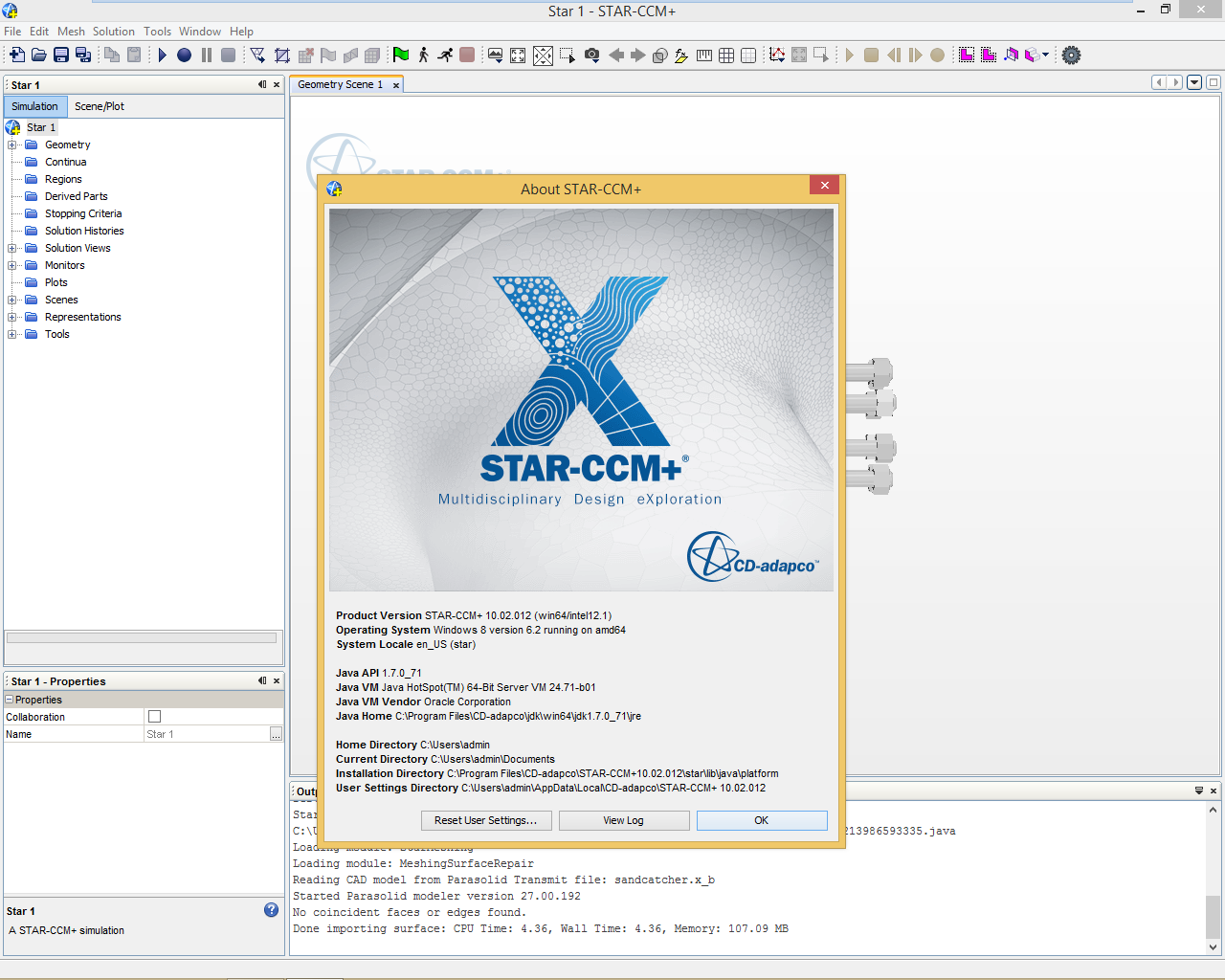Click the scroll tabs left arrow
Screen dimensions: 1225x980
[x=1159, y=82]
